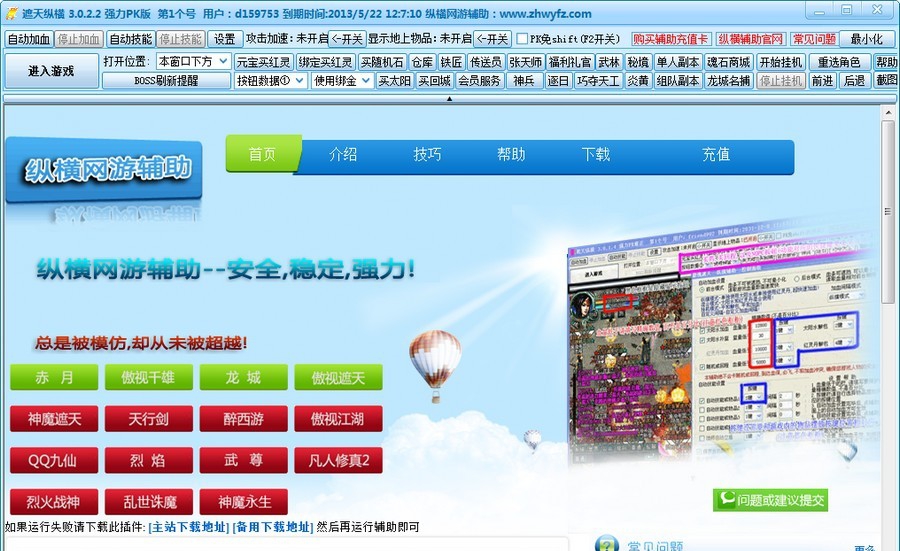The image size is (900, 551).
Task: Click 神兵 toolbar button
Action: pyautogui.click(x=523, y=80)
